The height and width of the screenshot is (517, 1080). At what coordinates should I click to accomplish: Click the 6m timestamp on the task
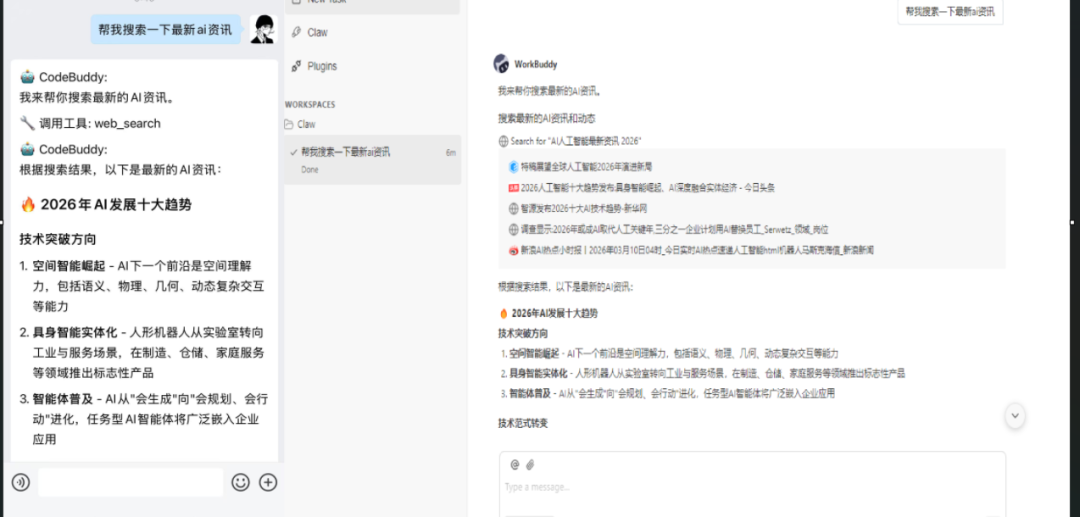450,152
